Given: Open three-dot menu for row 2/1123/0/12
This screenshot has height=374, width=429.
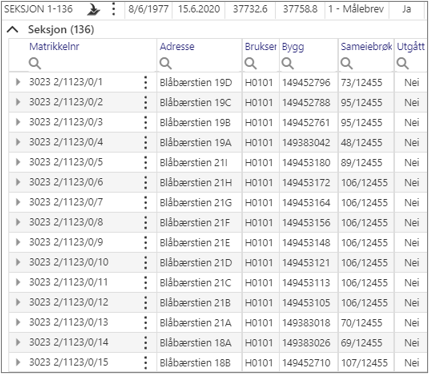Looking at the screenshot, I should click(145, 302).
